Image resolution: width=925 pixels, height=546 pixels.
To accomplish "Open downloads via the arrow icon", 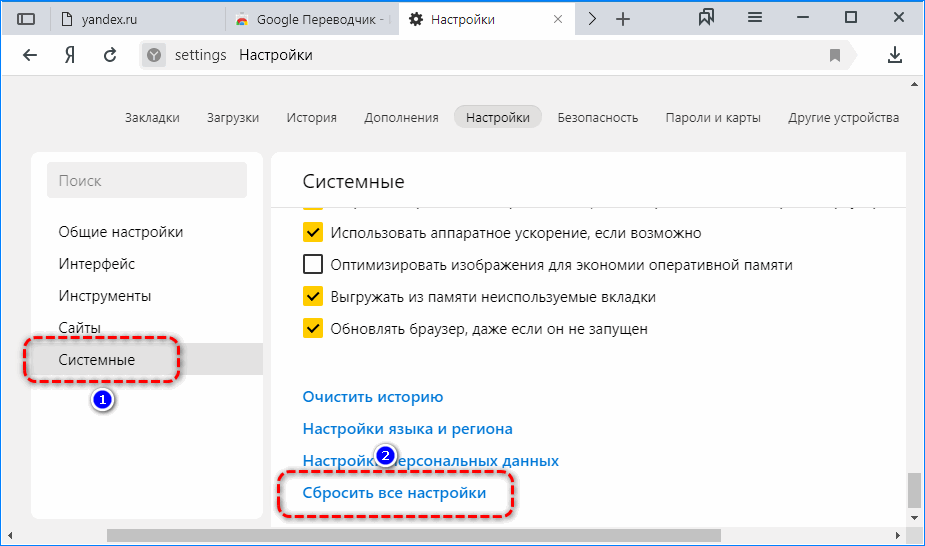I will 895,55.
